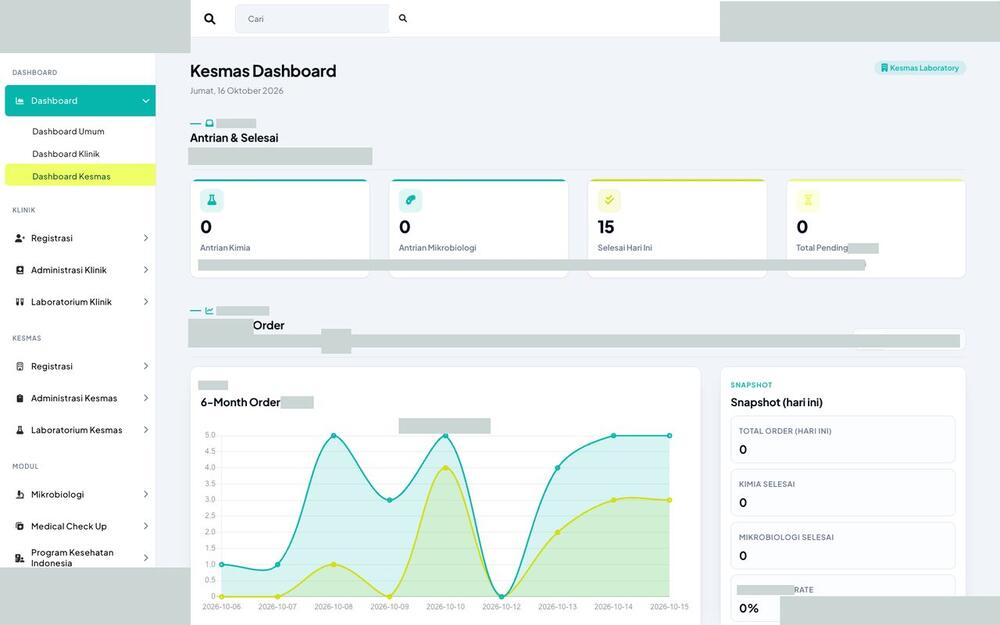Expand Mikrobiologi module chevron
This screenshot has width=1000, height=625.
[x=145, y=494]
